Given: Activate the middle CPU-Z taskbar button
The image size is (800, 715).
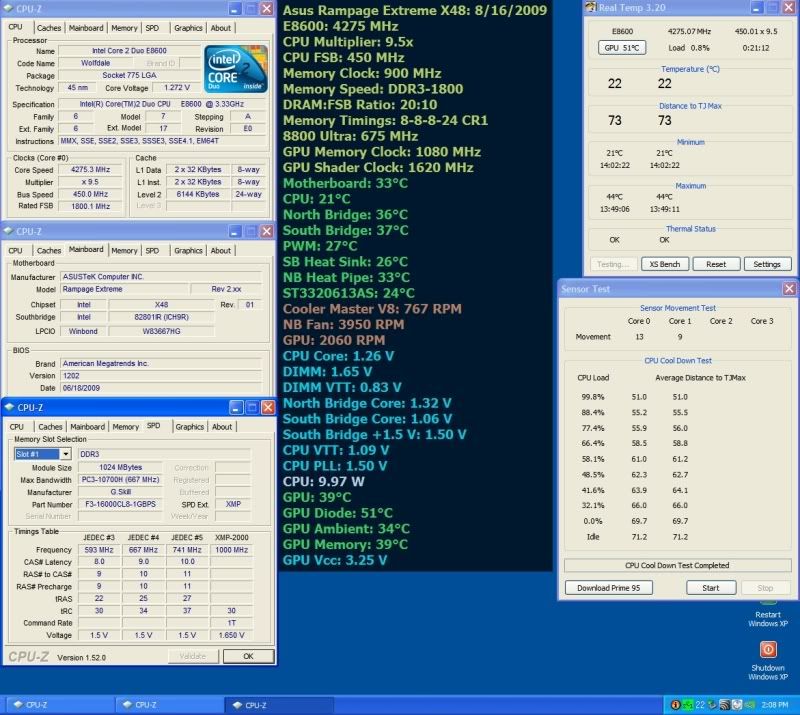Looking at the screenshot, I should pyautogui.click(x=167, y=705).
